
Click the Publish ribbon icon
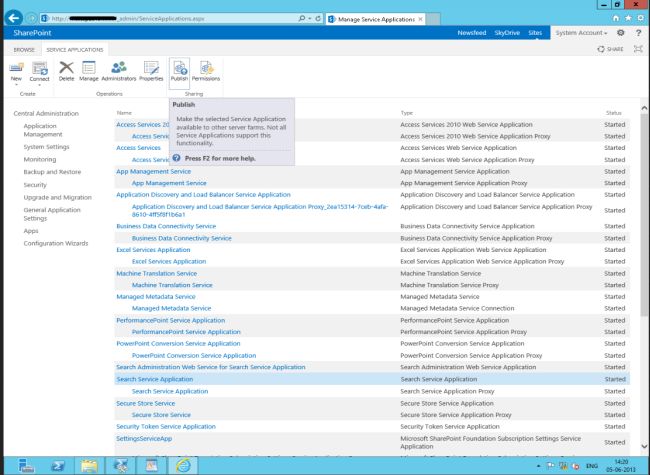pos(180,68)
